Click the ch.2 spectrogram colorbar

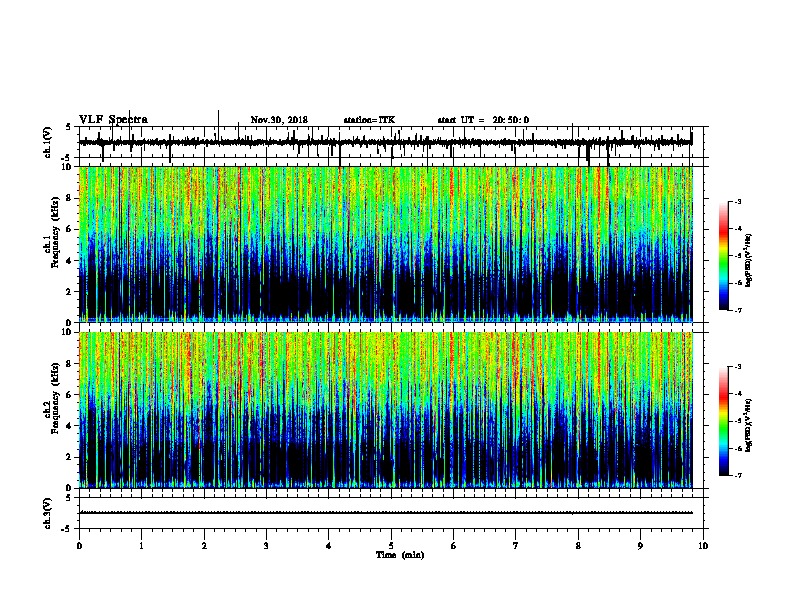[x=724, y=421]
